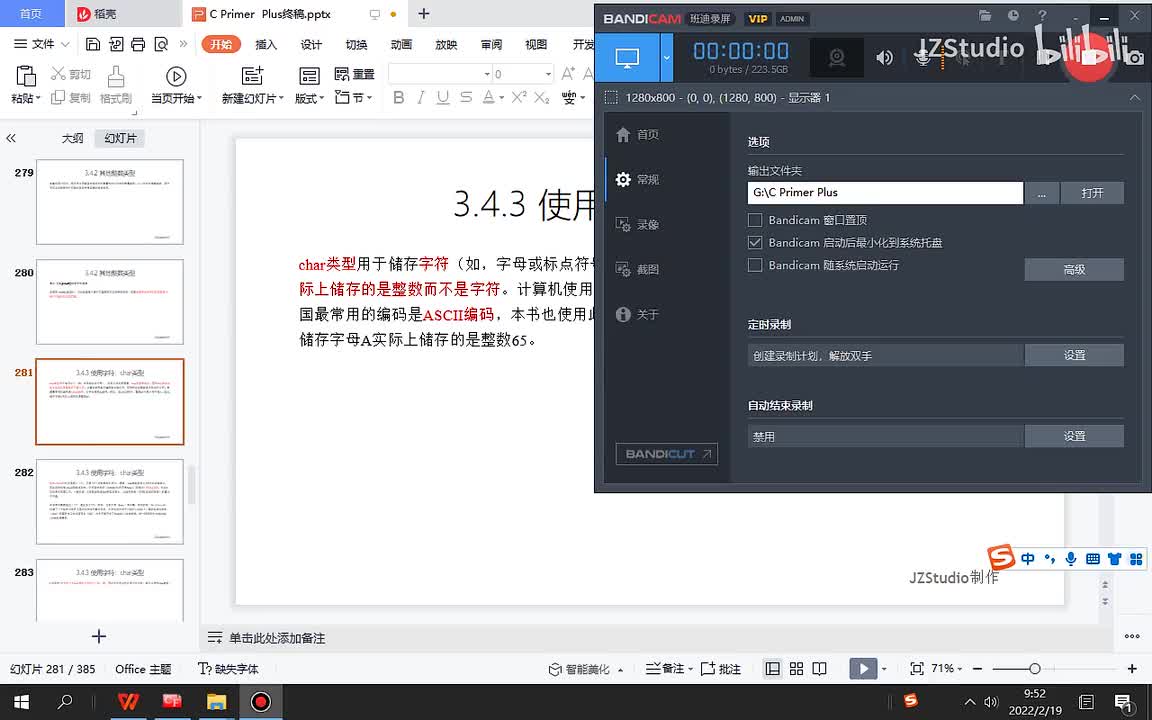This screenshot has height=720, width=1152.
Task: Select slide 280 thumbnail
Action: click(109, 302)
